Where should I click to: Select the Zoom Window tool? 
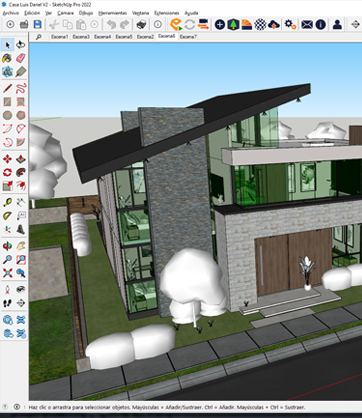[x=21, y=259]
